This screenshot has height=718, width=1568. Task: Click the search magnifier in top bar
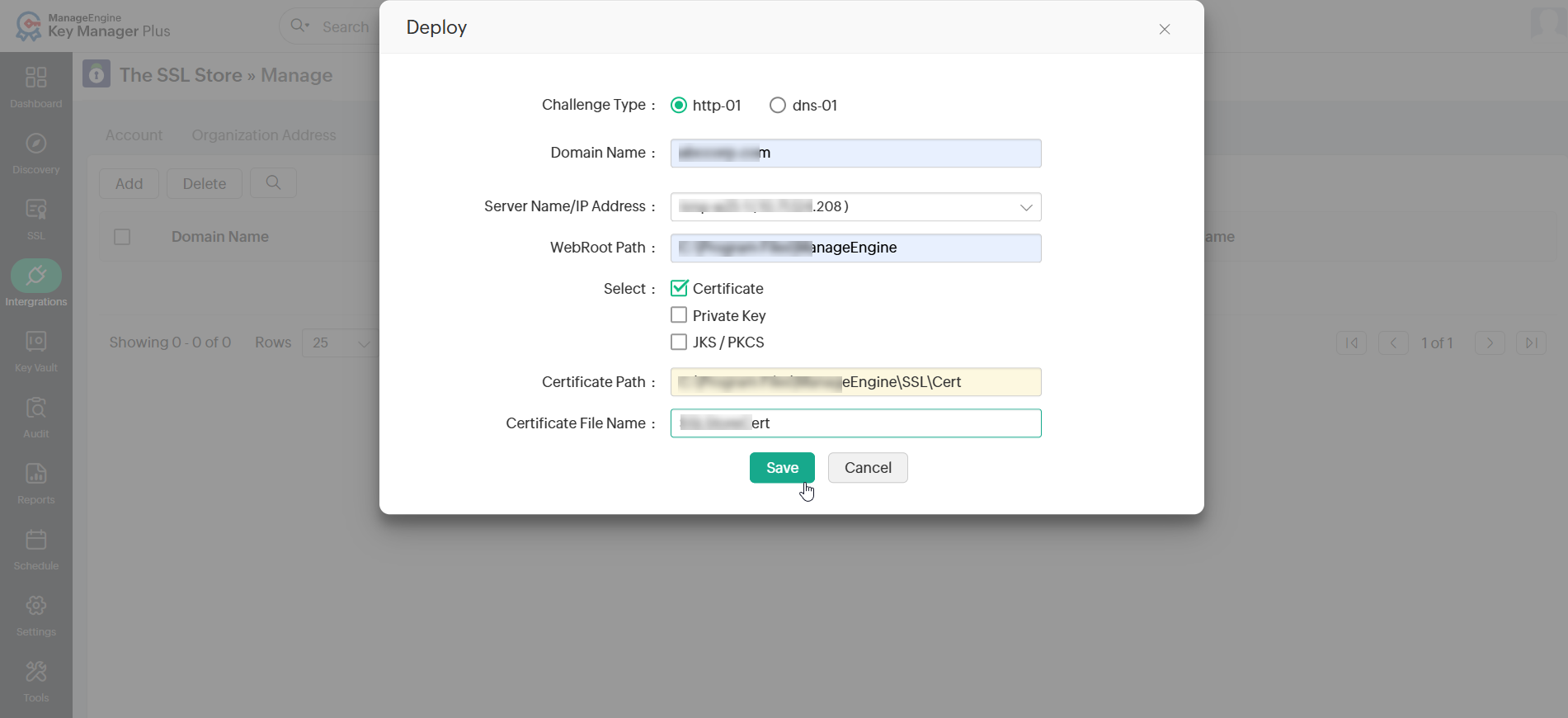pos(299,26)
